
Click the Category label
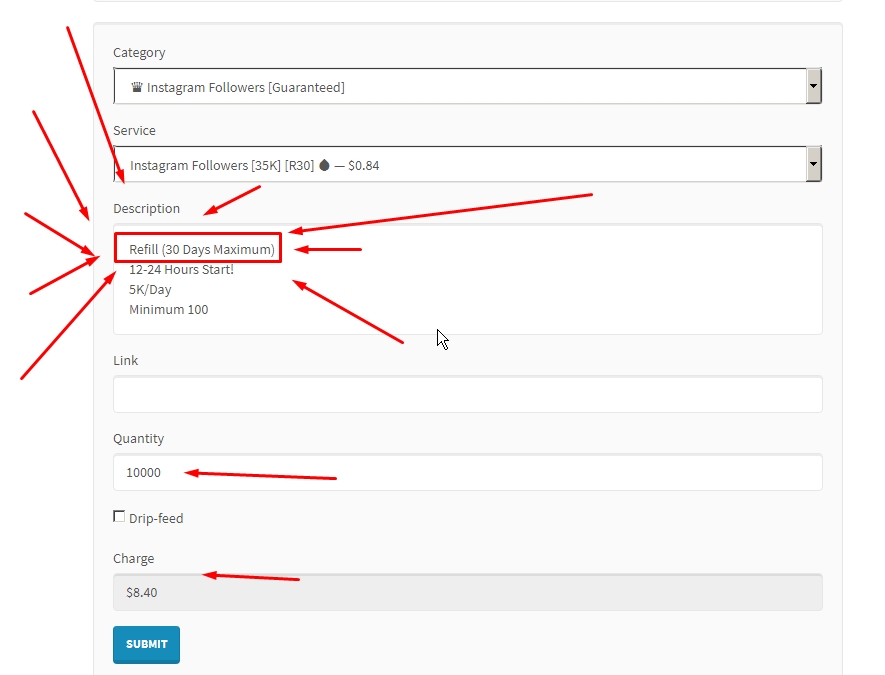[x=139, y=52]
